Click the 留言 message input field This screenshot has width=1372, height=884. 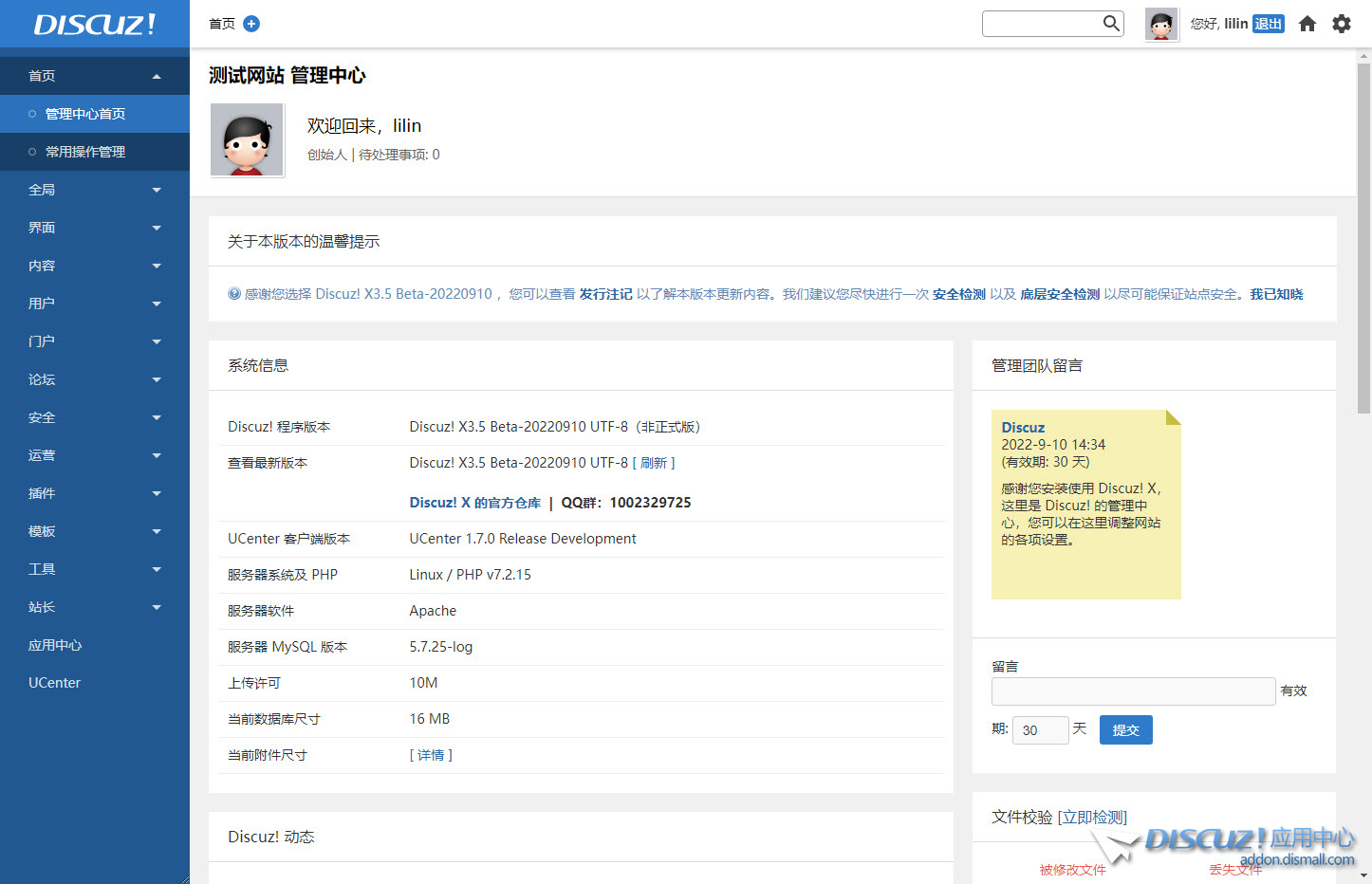(x=1133, y=691)
